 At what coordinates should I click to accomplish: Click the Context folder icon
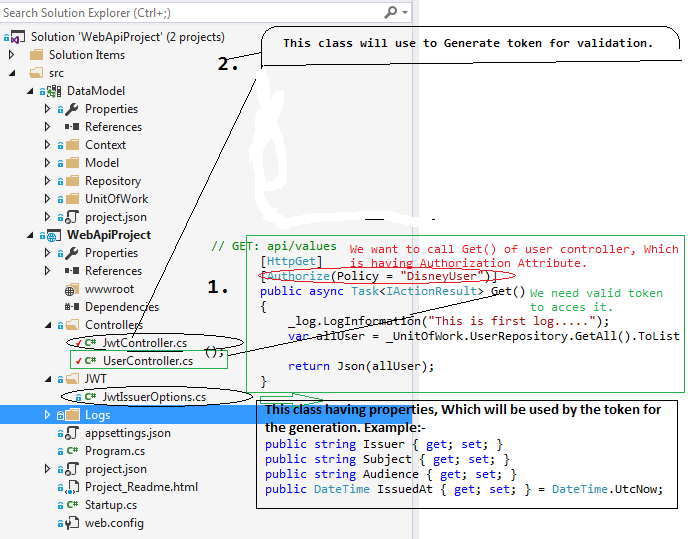(72, 145)
